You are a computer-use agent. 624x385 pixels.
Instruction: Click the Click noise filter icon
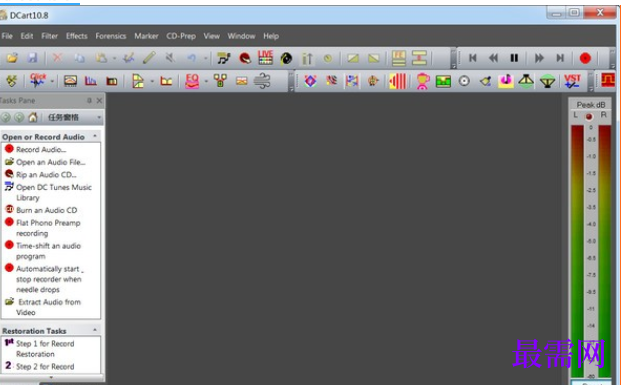point(38,80)
